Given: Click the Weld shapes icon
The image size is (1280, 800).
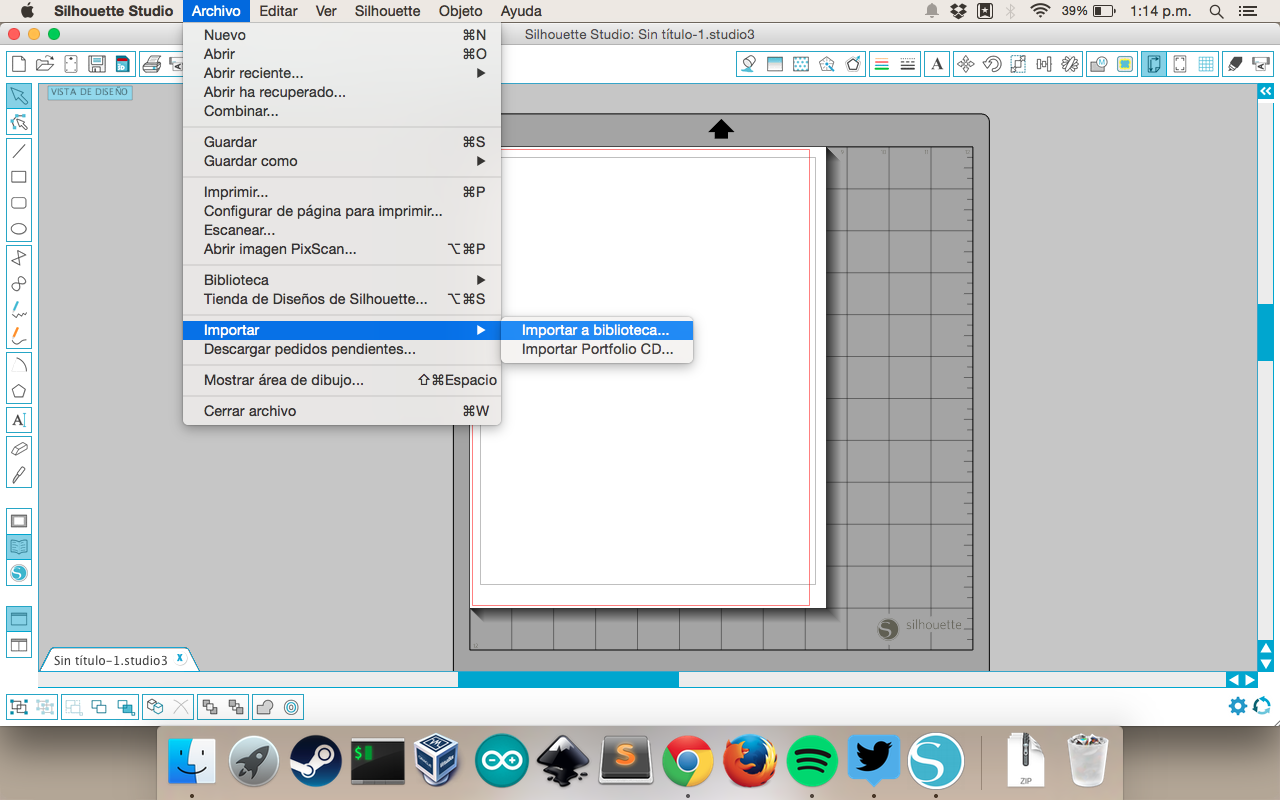Looking at the screenshot, I should 265,707.
